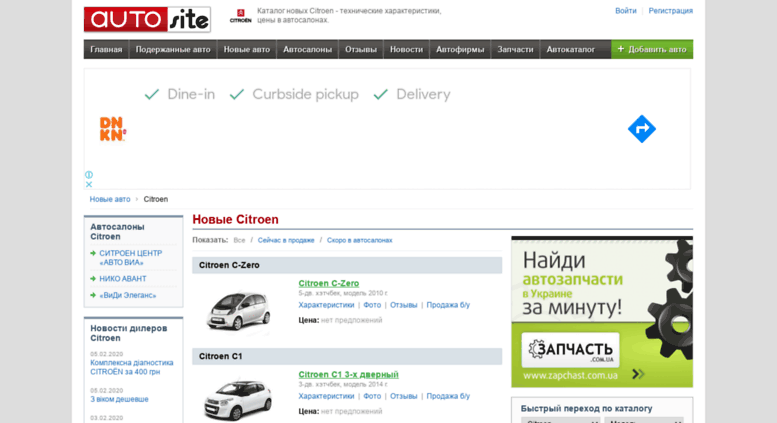
Task: Click green arrow next to НИКО АВАНТ
Action: coord(93,279)
